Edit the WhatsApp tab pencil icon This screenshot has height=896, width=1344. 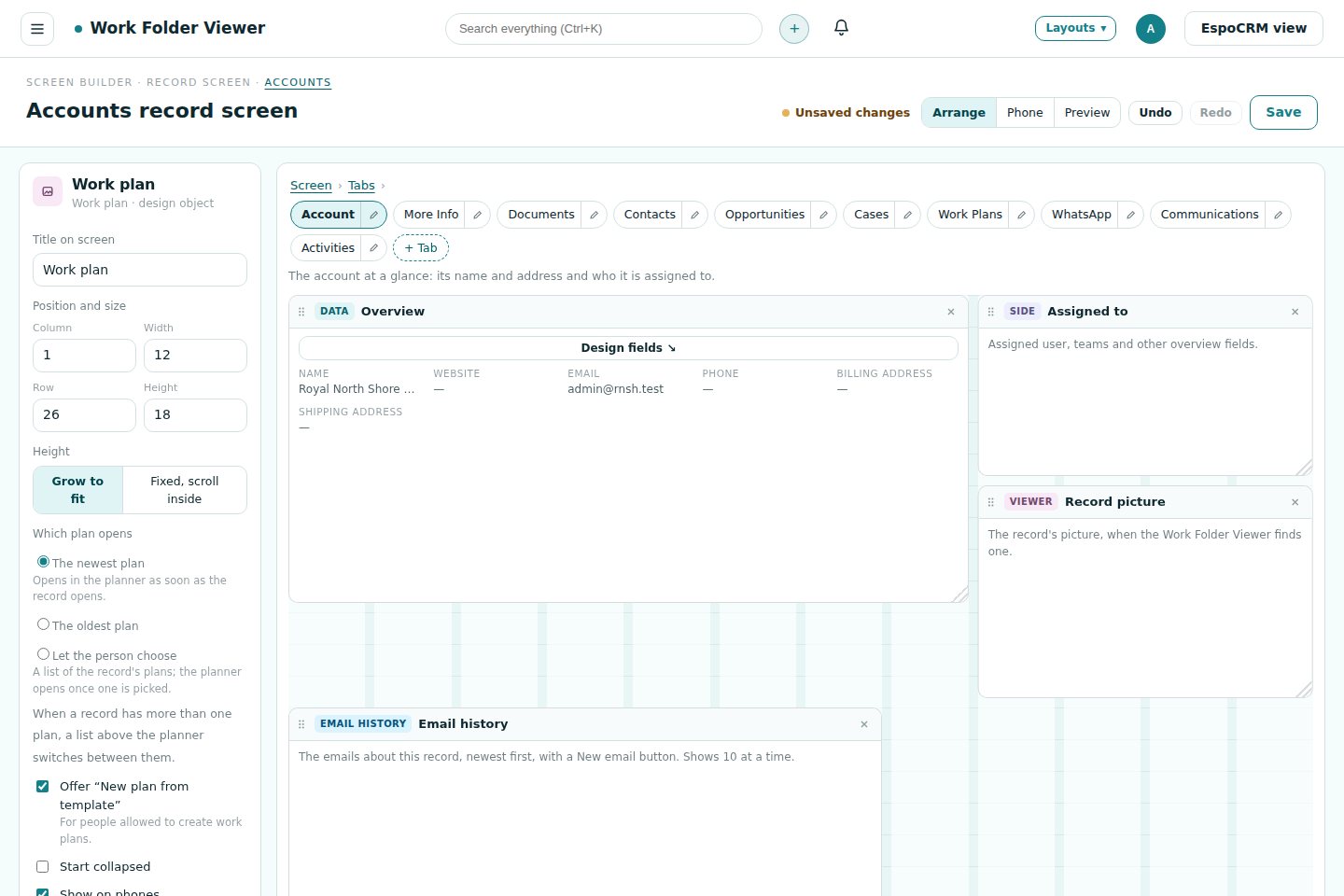tap(1131, 215)
